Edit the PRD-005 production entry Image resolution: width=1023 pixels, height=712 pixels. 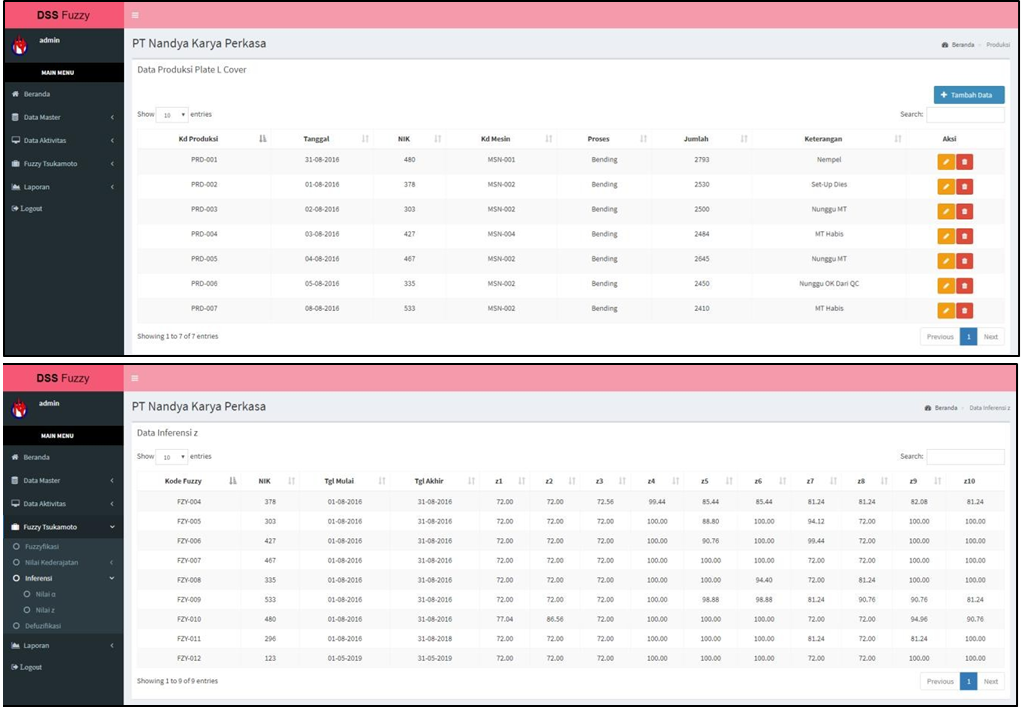(945, 260)
